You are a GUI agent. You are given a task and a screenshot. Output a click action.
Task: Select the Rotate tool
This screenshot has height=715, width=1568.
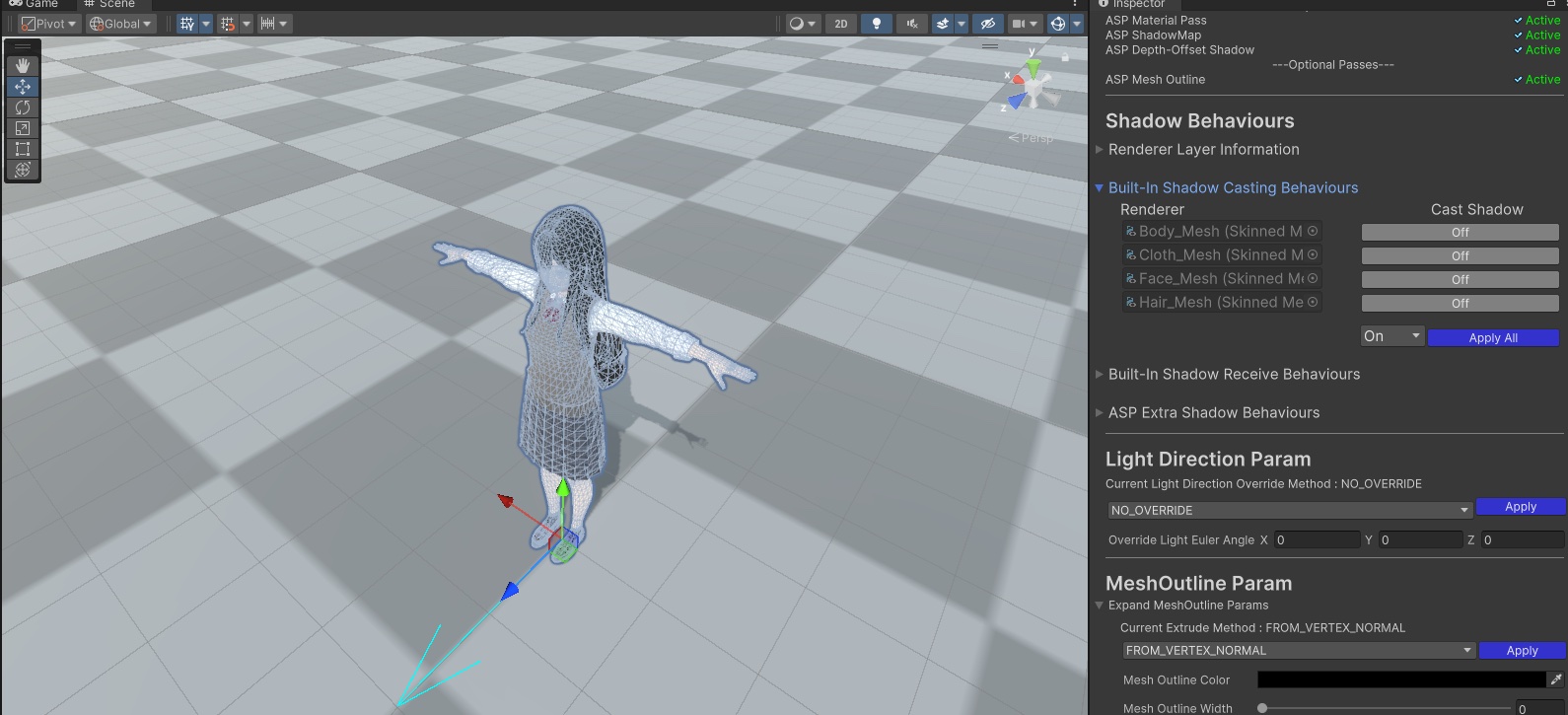tap(23, 107)
